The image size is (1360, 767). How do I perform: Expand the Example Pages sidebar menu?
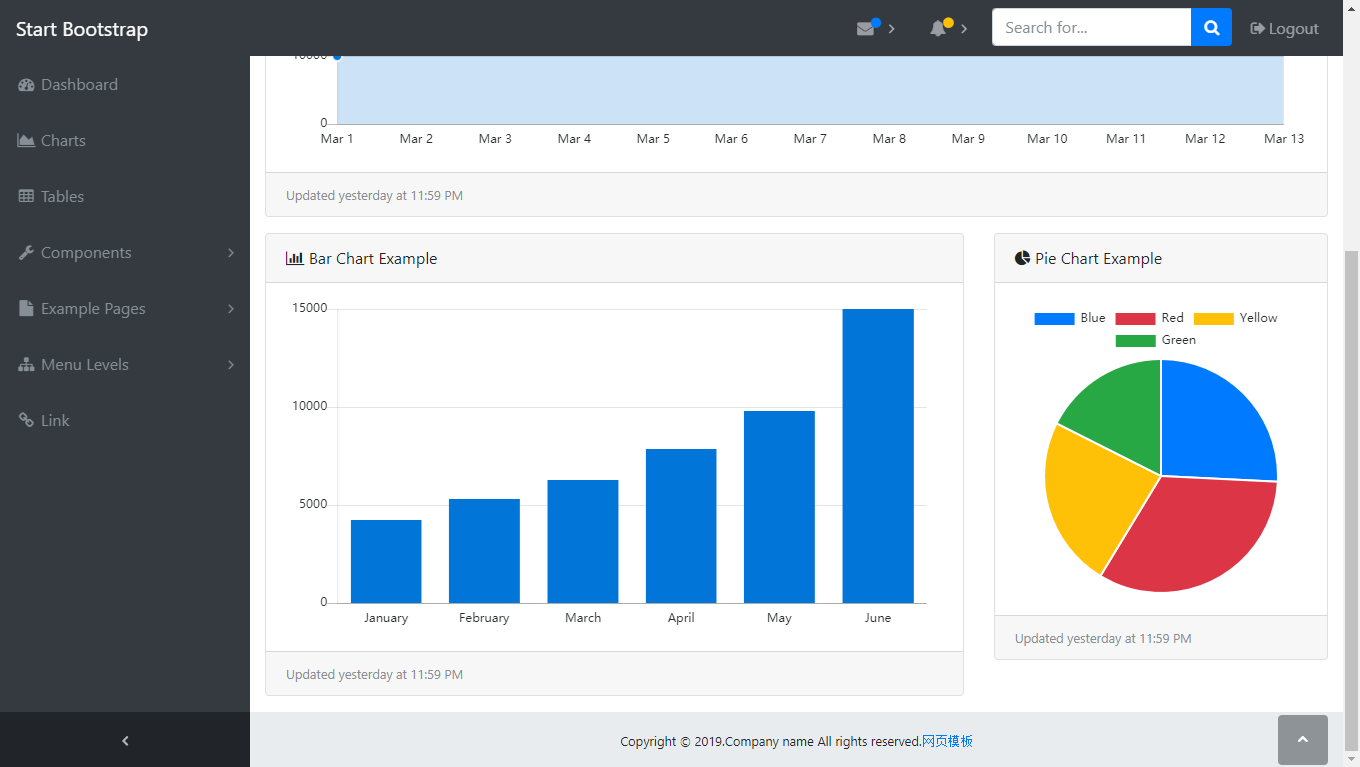pyautogui.click(x=125, y=309)
